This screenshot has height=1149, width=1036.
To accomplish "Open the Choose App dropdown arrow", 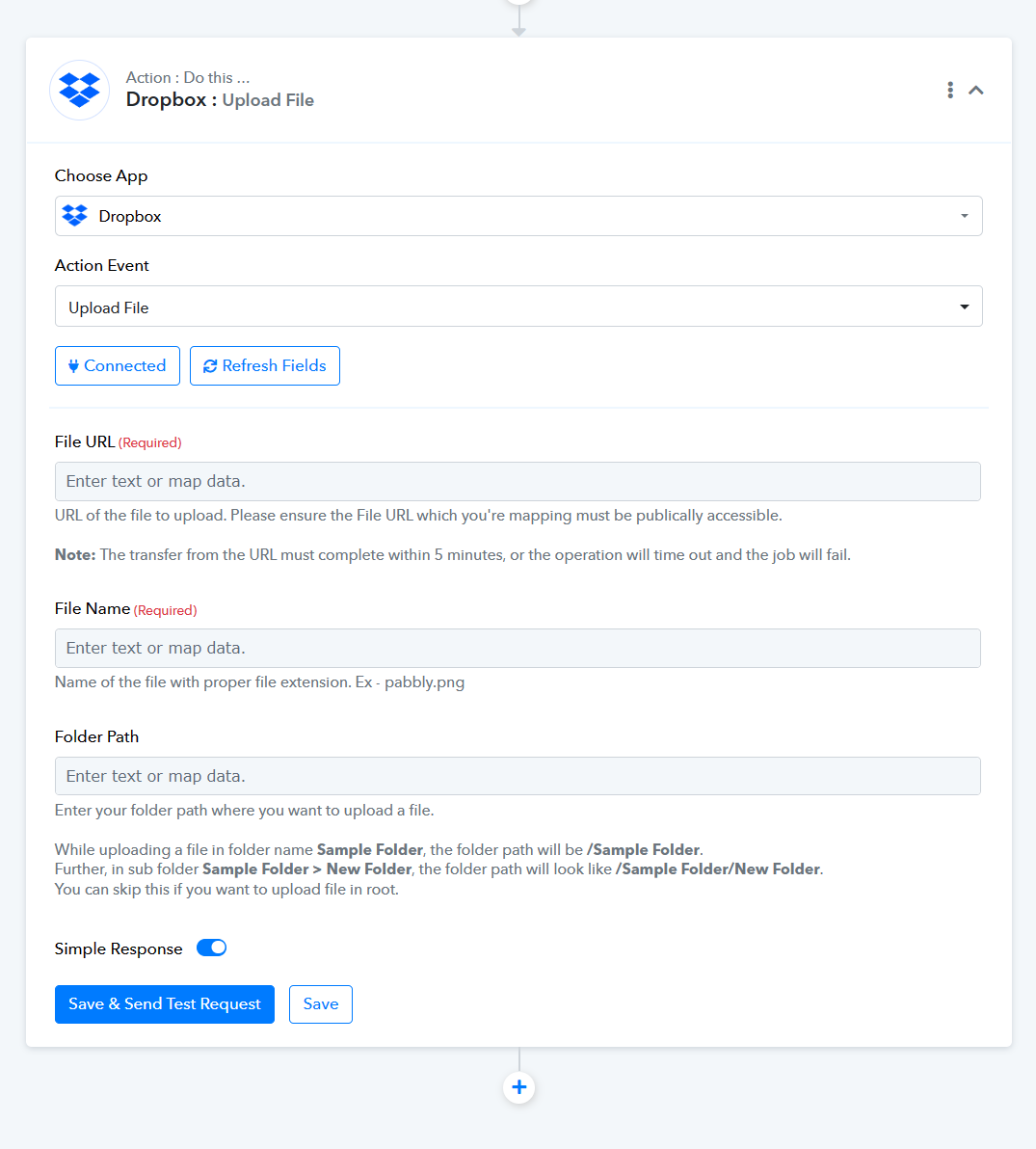I will tap(964, 216).
